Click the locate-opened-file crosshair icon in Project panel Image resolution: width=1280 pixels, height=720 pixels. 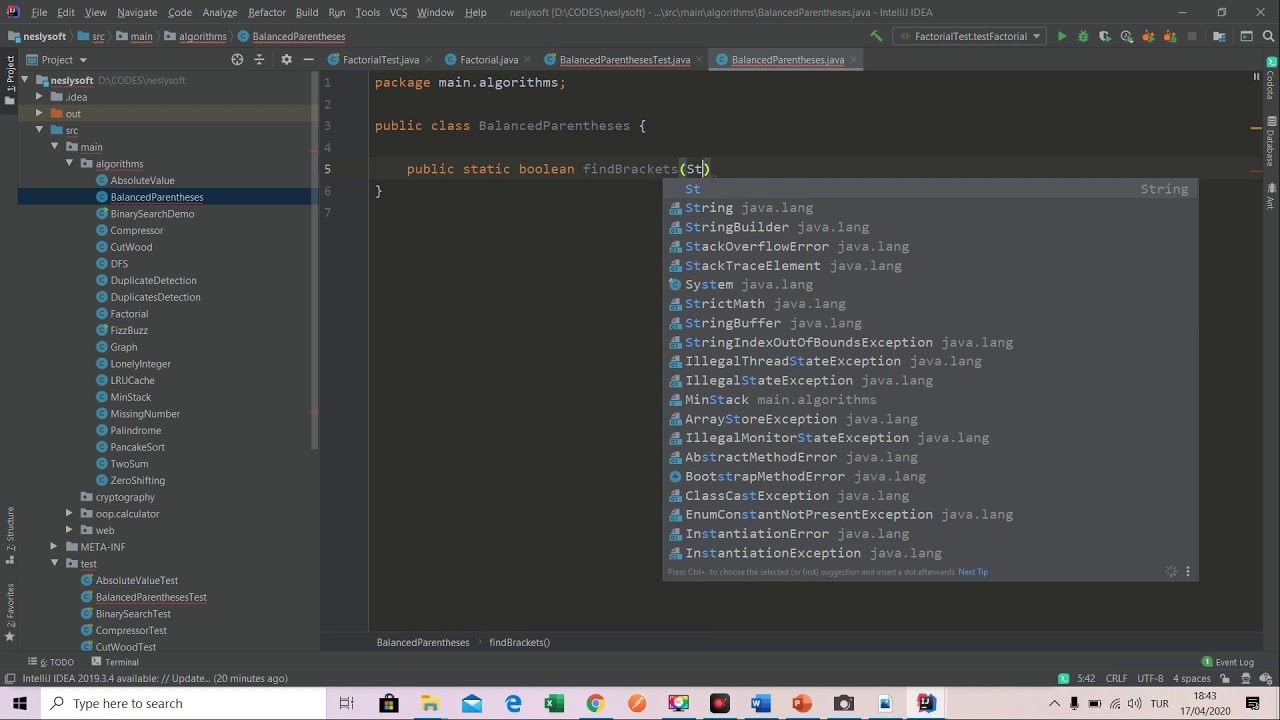(237, 59)
